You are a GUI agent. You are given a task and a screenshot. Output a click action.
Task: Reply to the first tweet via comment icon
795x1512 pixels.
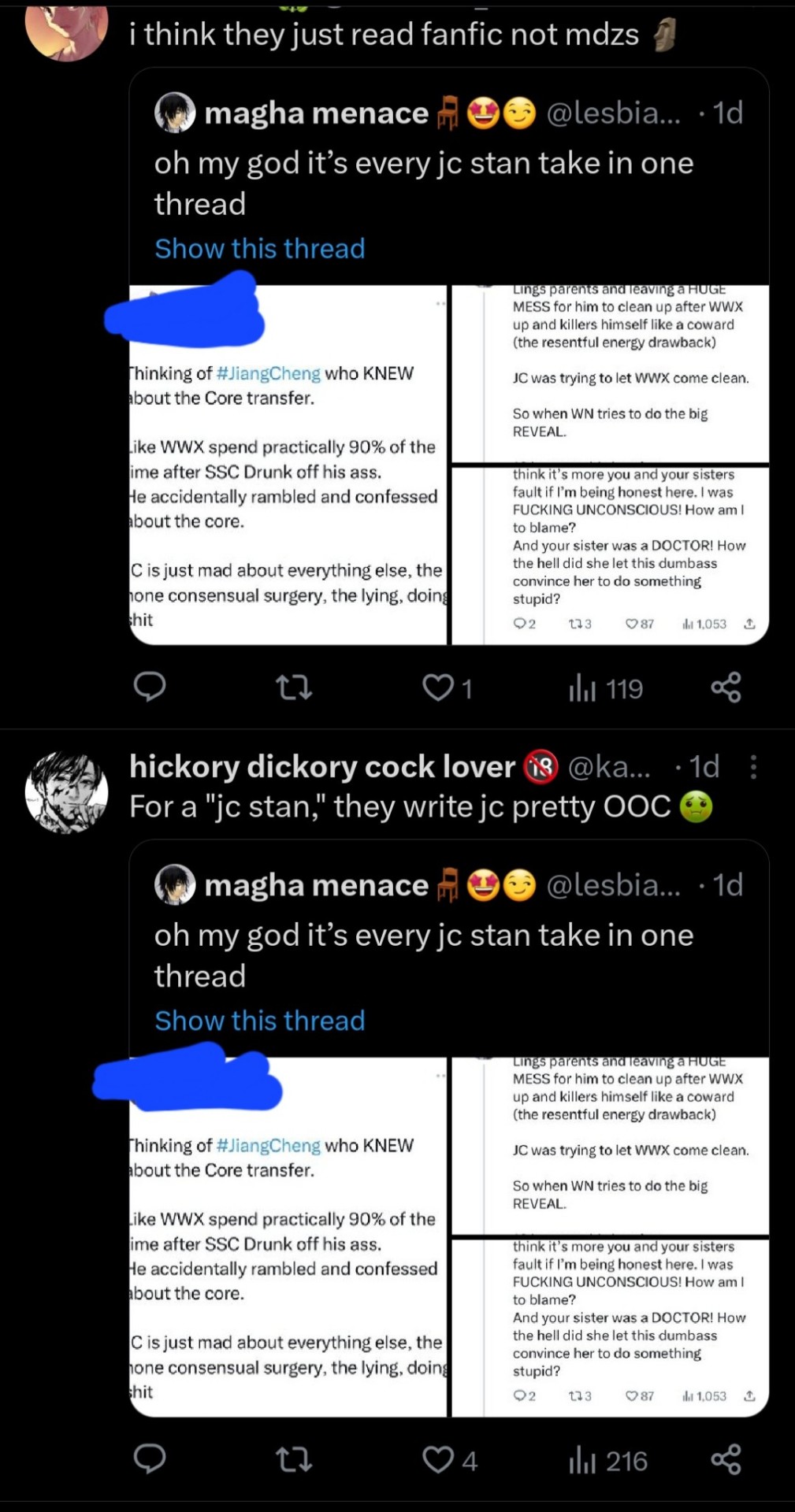tap(149, 687)
